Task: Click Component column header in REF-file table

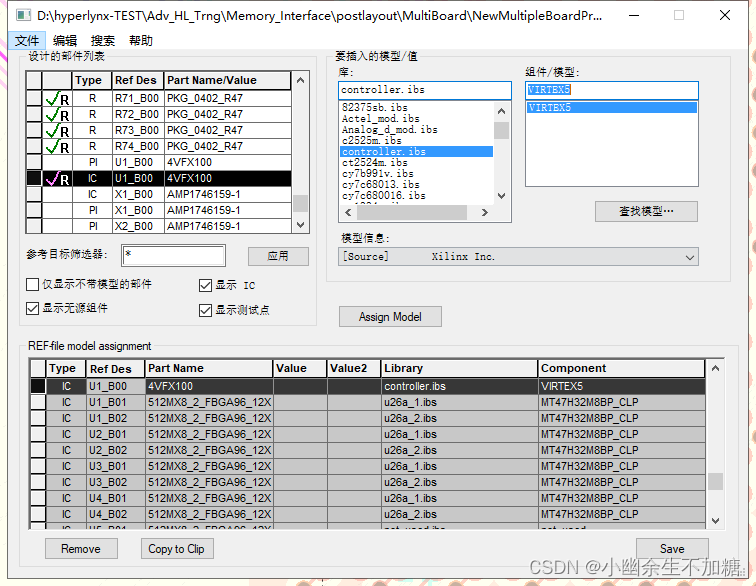Action: pos(621,368)
